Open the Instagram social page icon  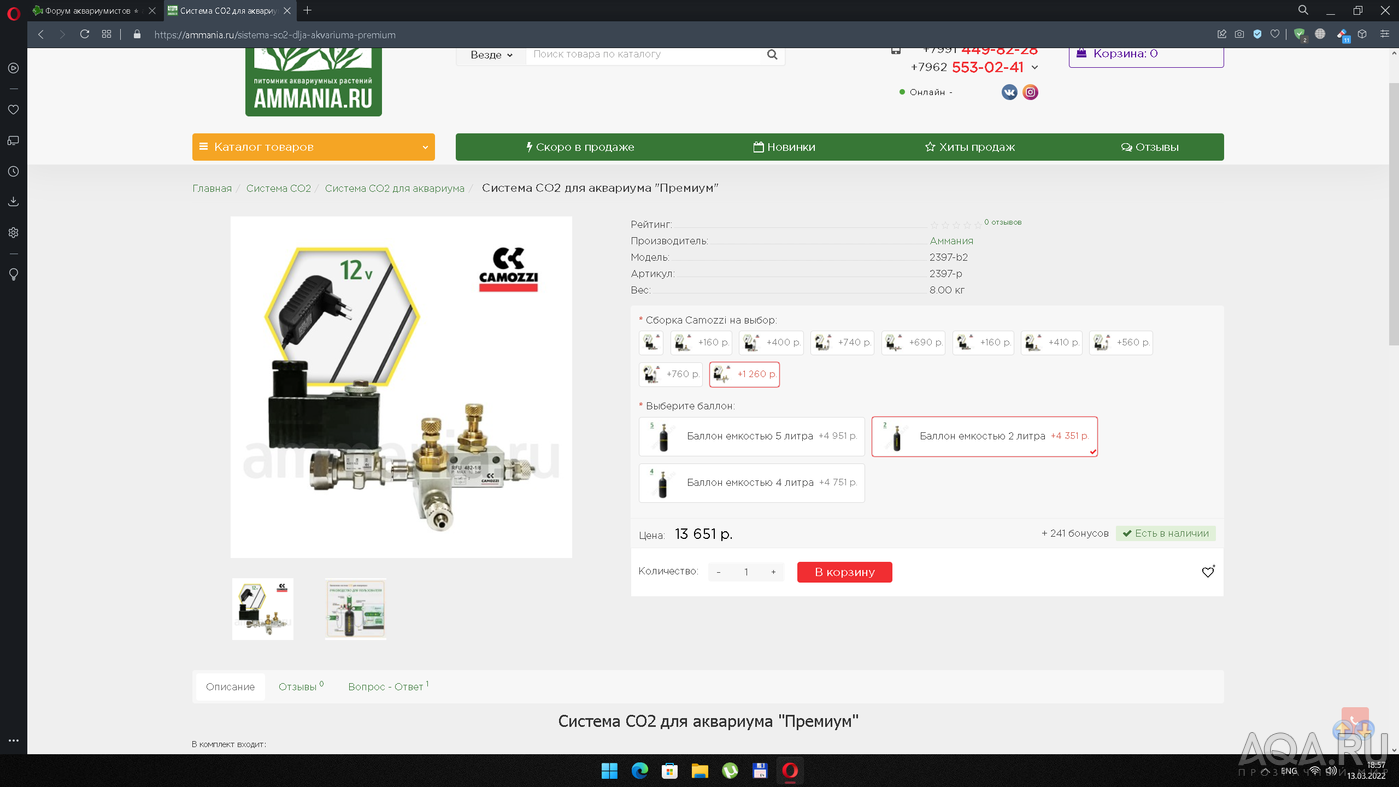tap(1030, 92)
